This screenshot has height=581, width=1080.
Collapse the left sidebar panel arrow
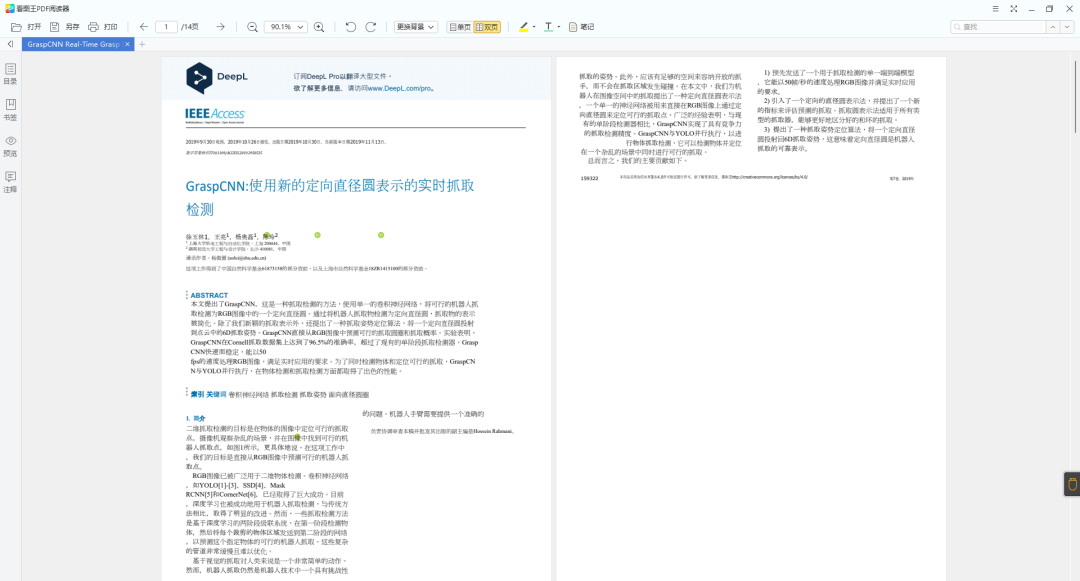pyautogui.click(x=10, y=44)
